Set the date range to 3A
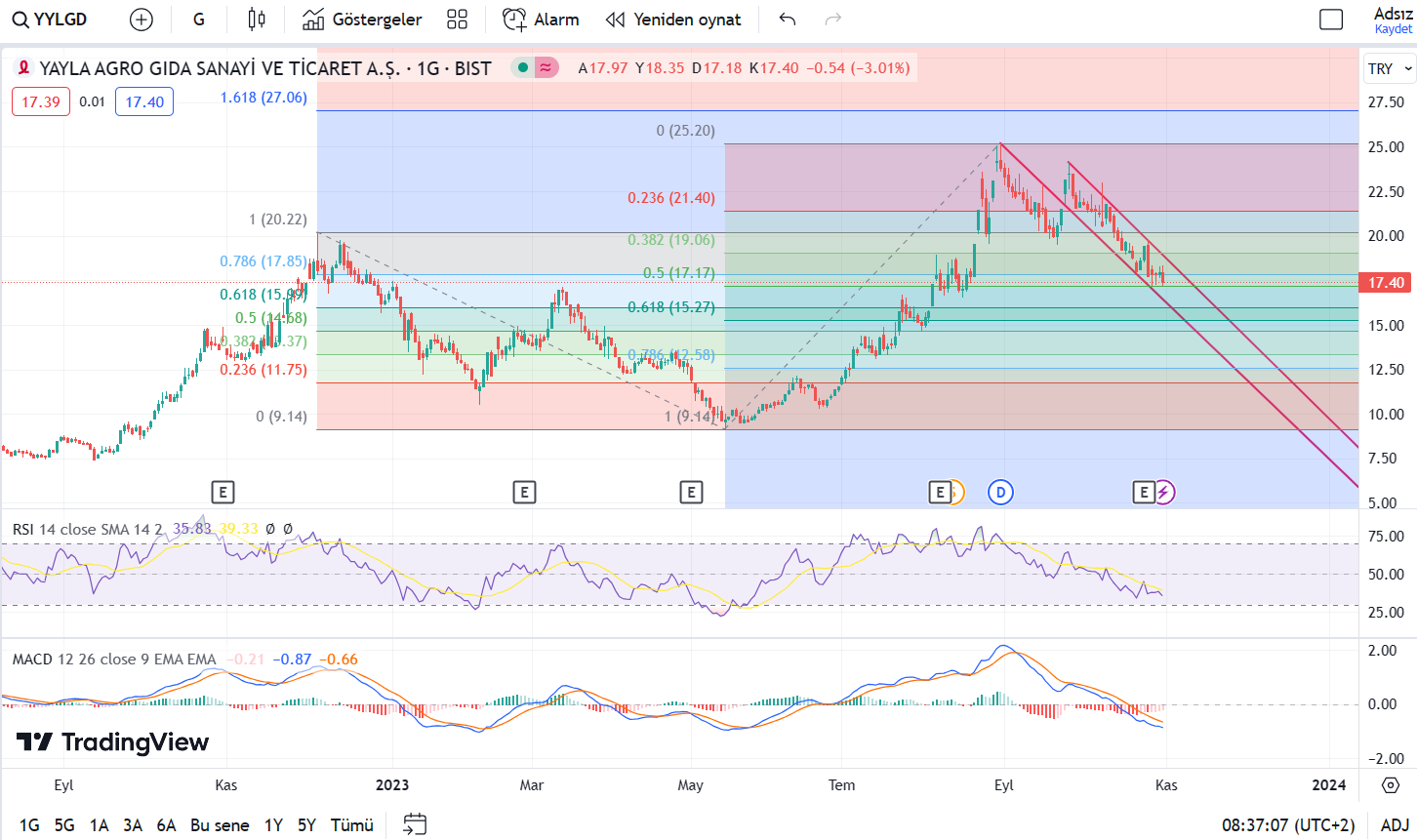The width and height of the screenshot is (1417, 840). [x=133, y=825]
